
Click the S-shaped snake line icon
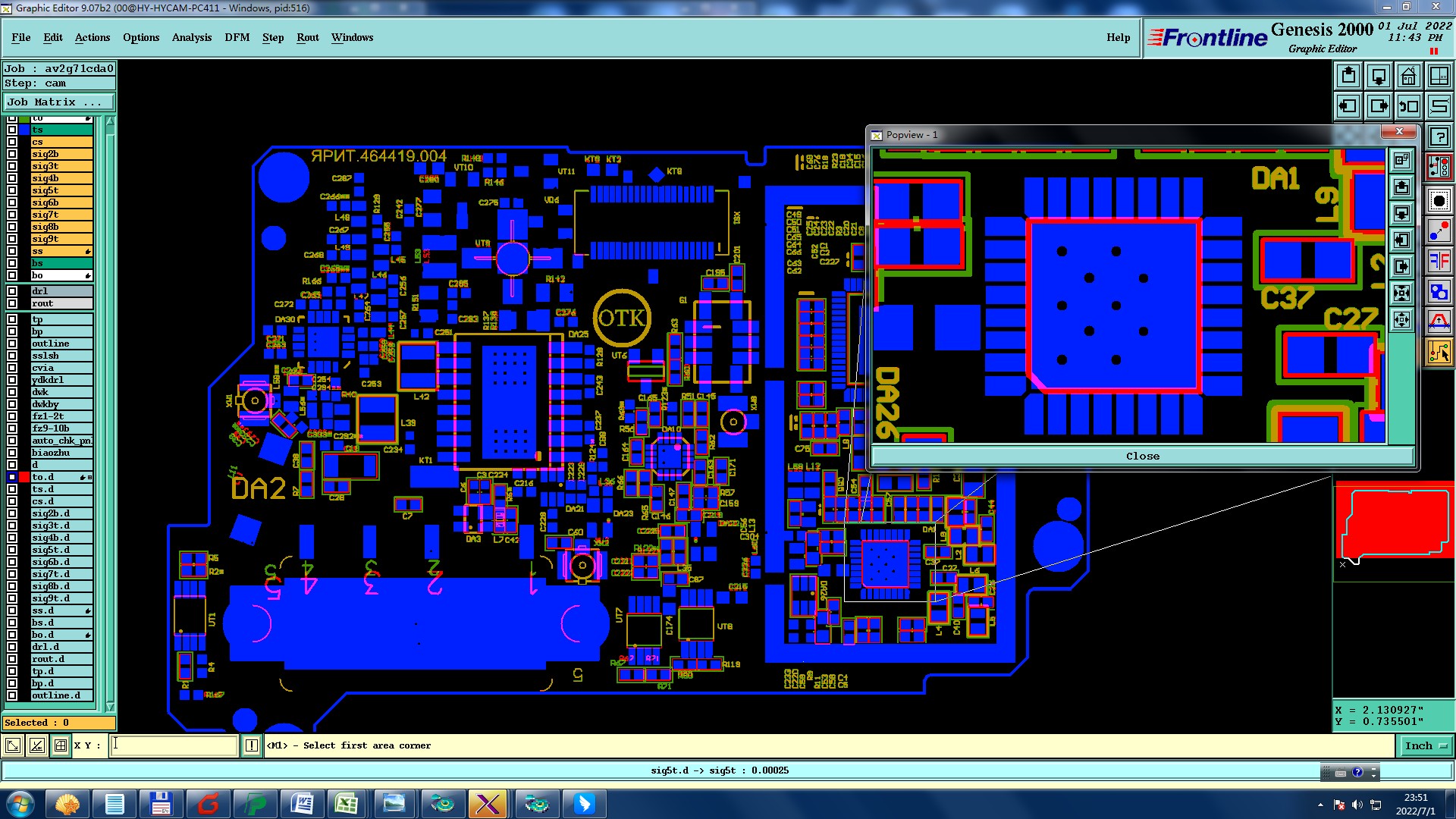tap(1439, 106)
